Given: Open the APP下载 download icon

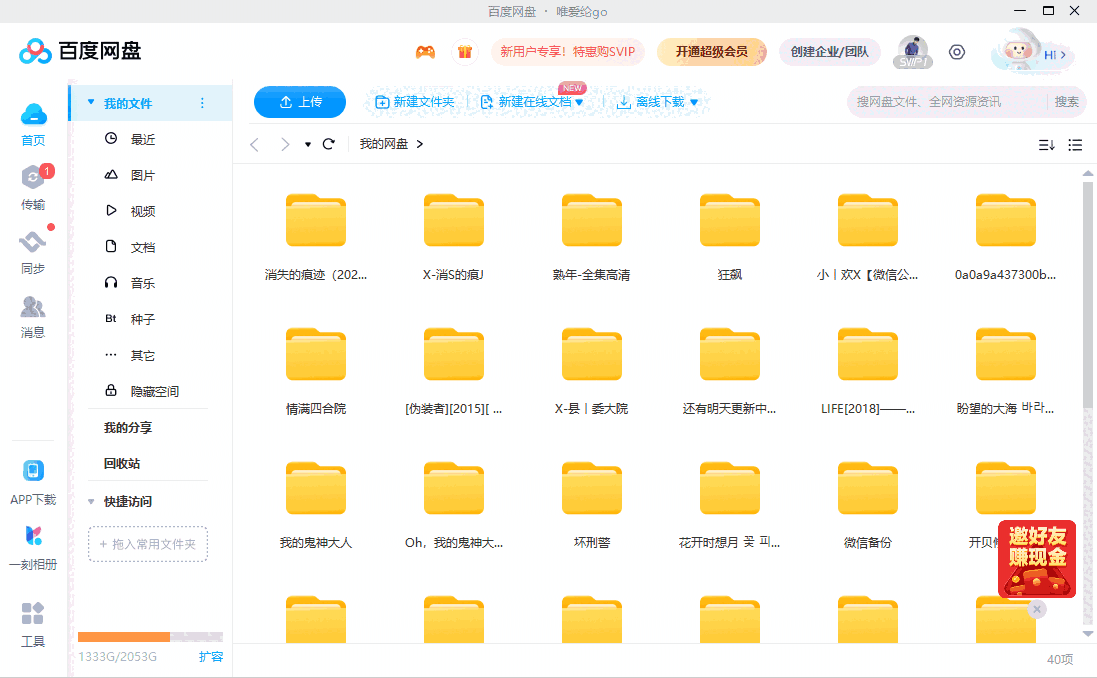Looking at the screenshot, I should [33, 470].
